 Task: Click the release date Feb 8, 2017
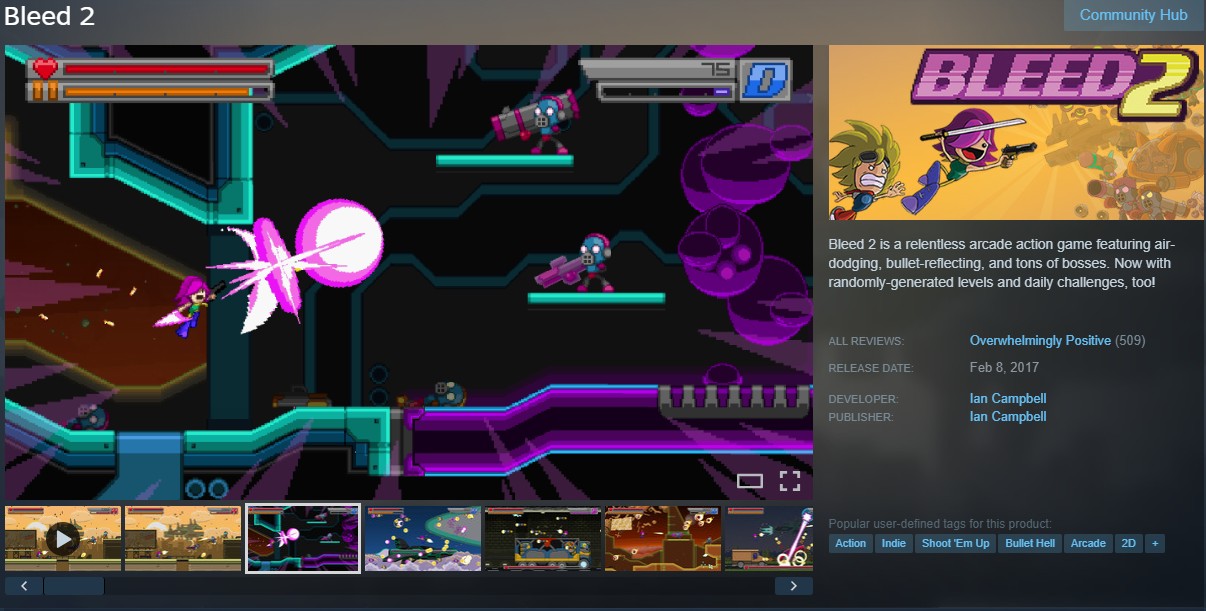(1004, 368)
